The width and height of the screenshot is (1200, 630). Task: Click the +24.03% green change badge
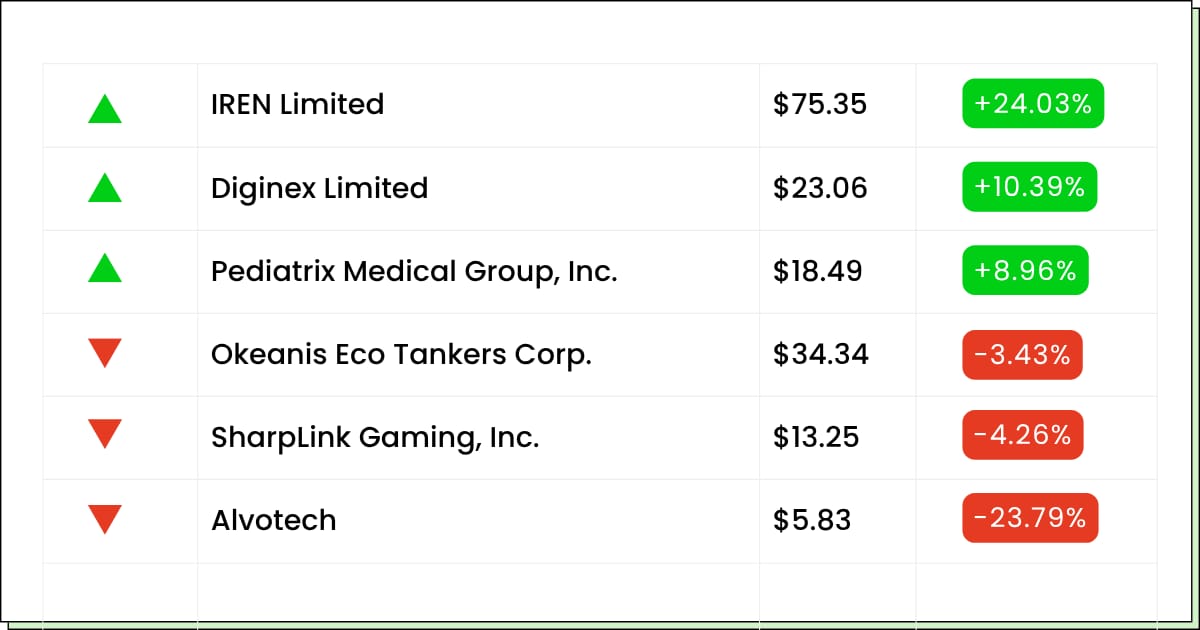[x=1033, y=104]
